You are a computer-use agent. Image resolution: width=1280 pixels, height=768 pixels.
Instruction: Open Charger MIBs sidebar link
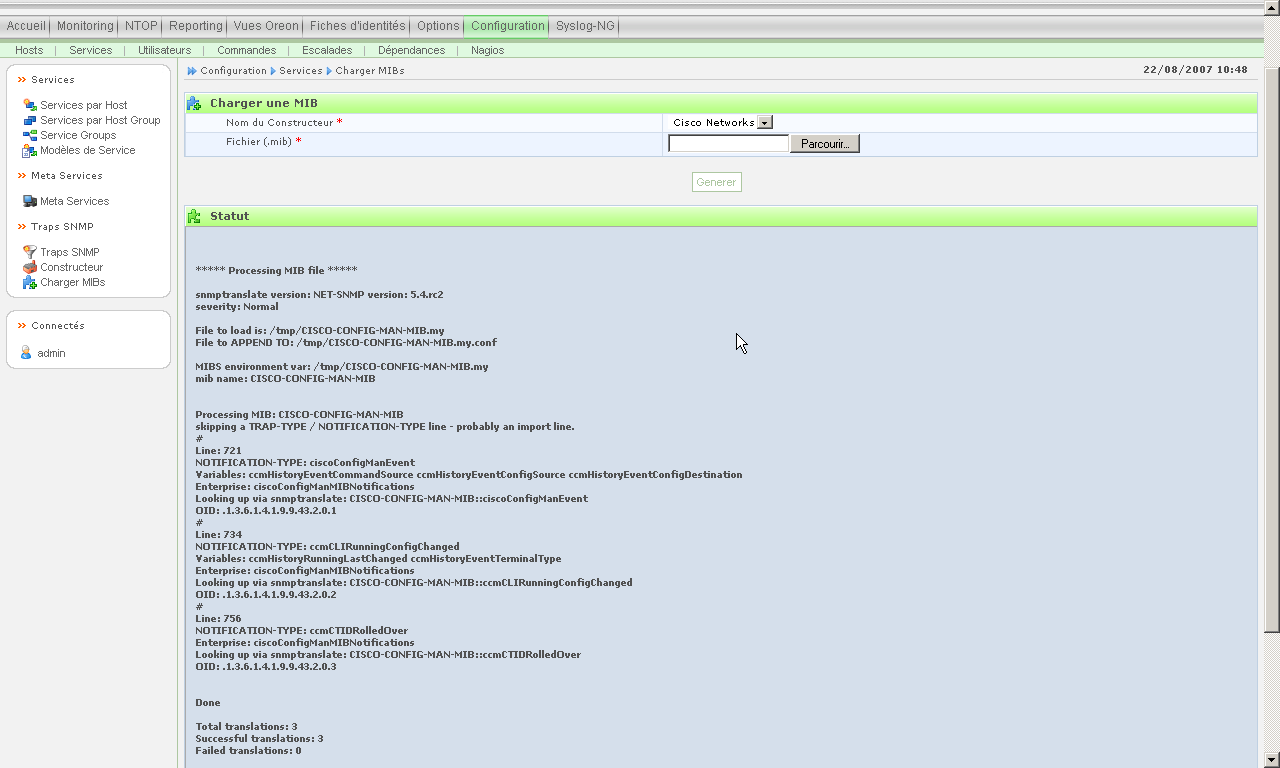[73, 282]
